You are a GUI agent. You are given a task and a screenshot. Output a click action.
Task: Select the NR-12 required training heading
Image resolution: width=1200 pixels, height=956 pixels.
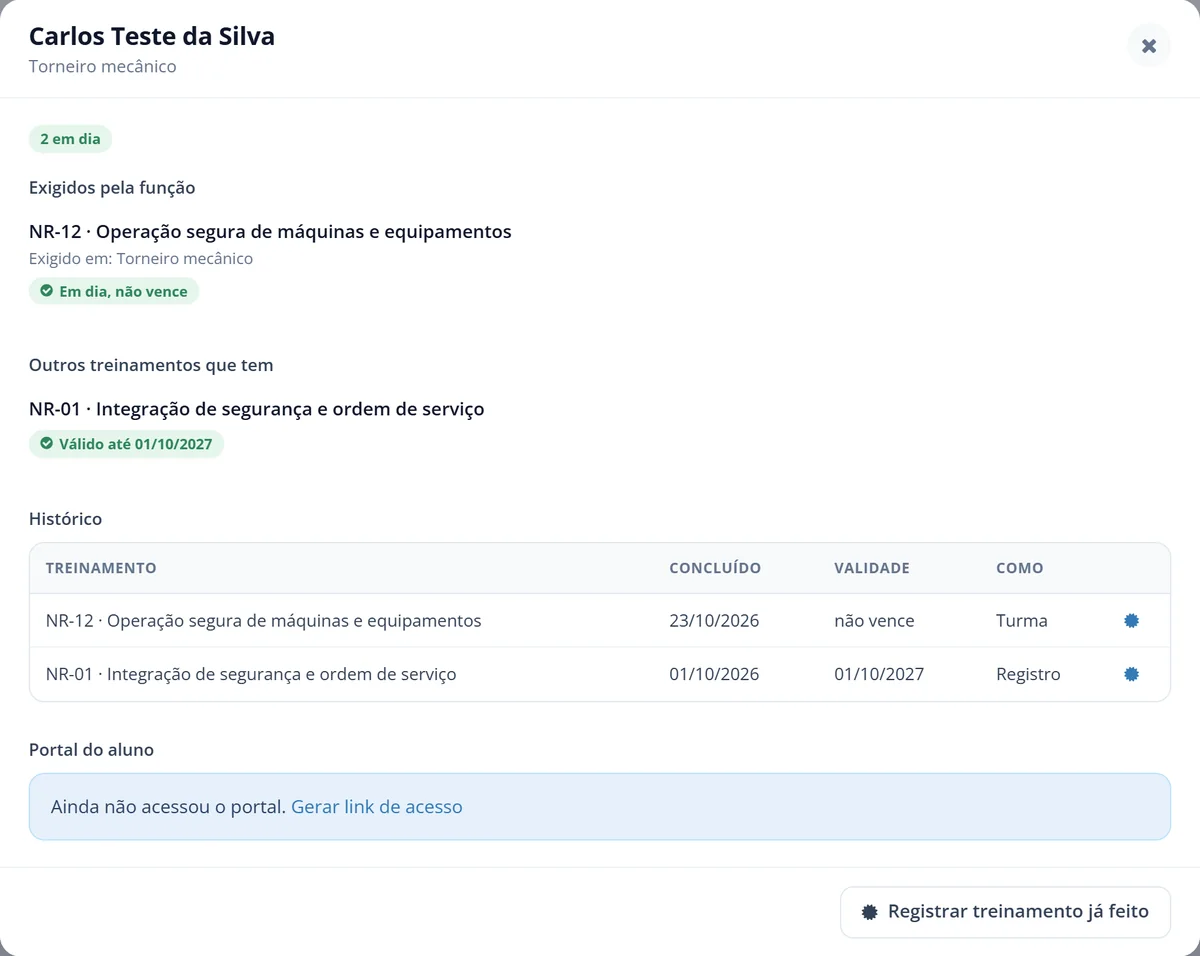270,232
